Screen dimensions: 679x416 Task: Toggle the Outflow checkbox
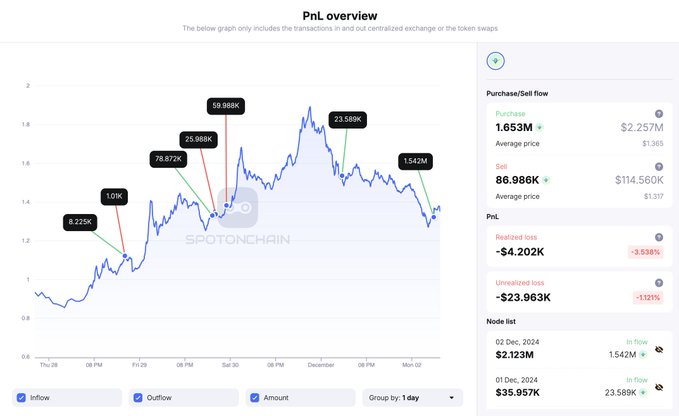tap(138, 397)
